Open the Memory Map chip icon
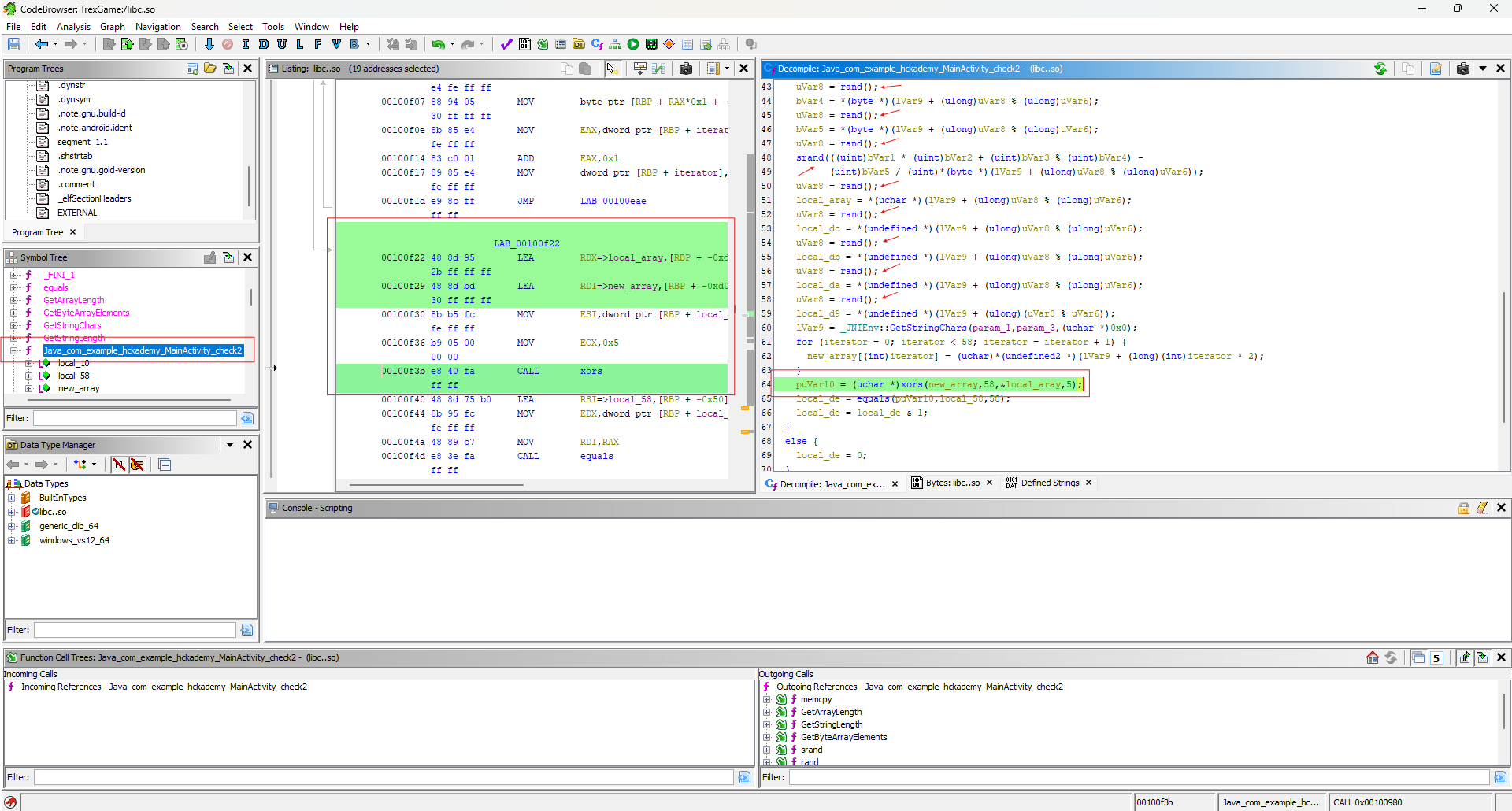Viewport: 1512px width, 811px height. pyautogui.click(x=651, y=45)
